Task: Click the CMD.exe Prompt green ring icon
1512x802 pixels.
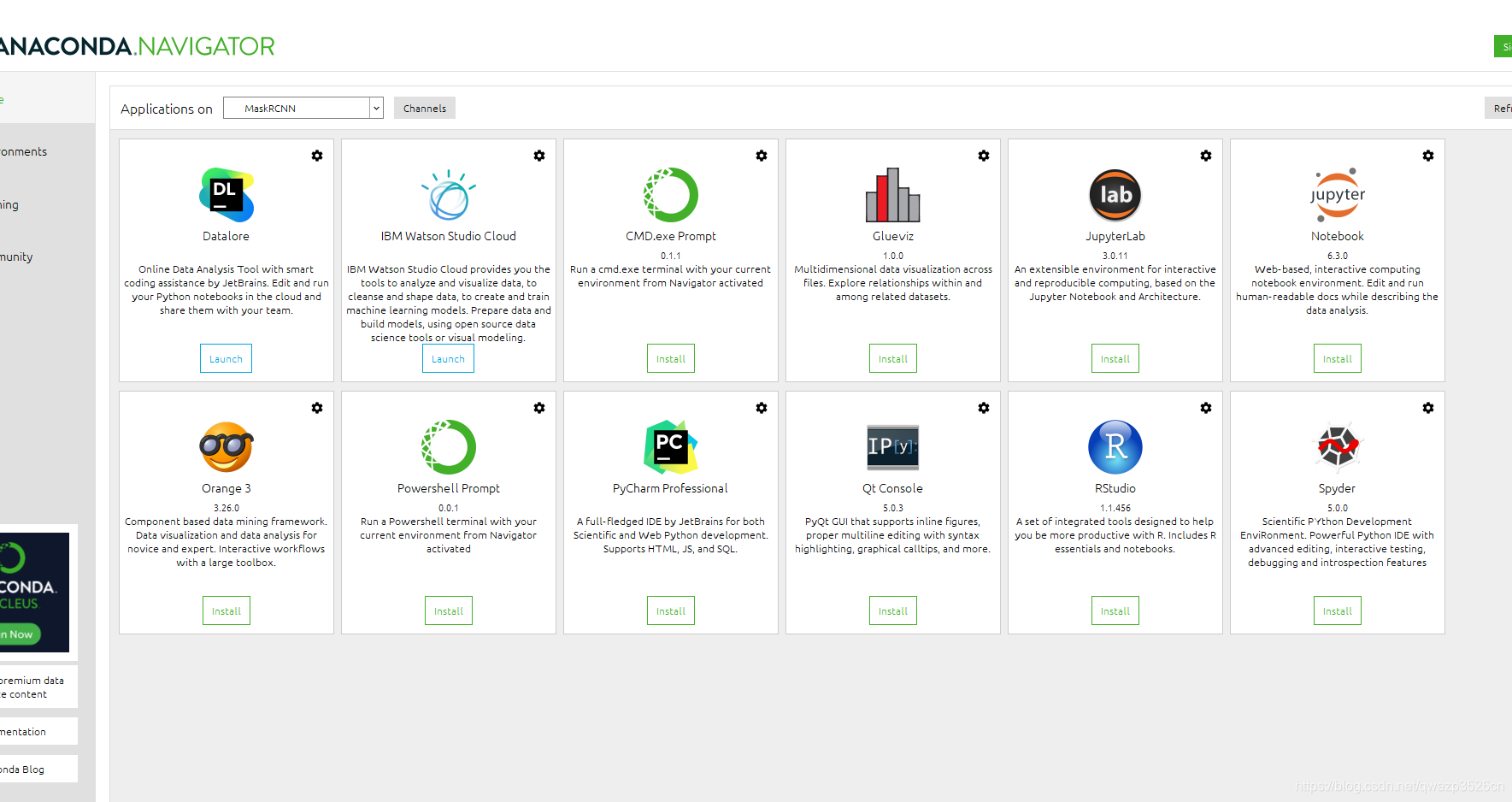Action: tap(671, 195)
